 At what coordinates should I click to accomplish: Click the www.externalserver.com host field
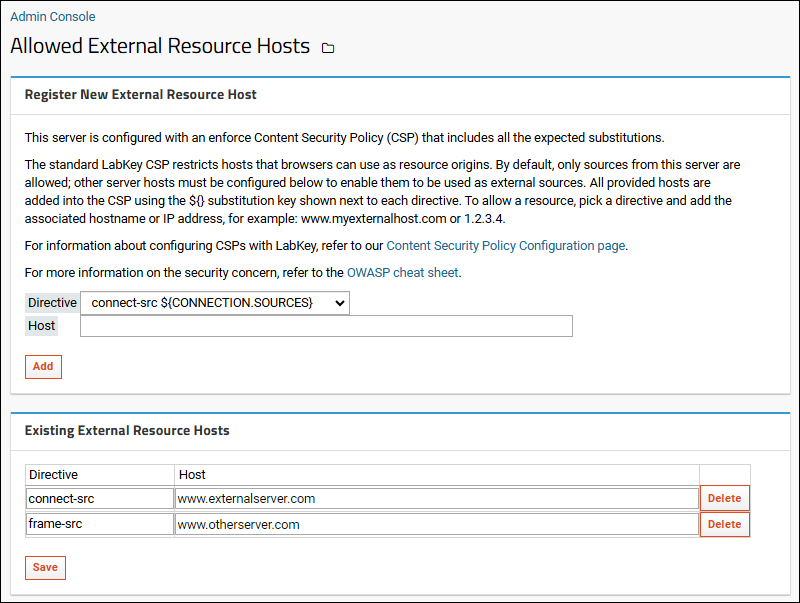point(436,498)
